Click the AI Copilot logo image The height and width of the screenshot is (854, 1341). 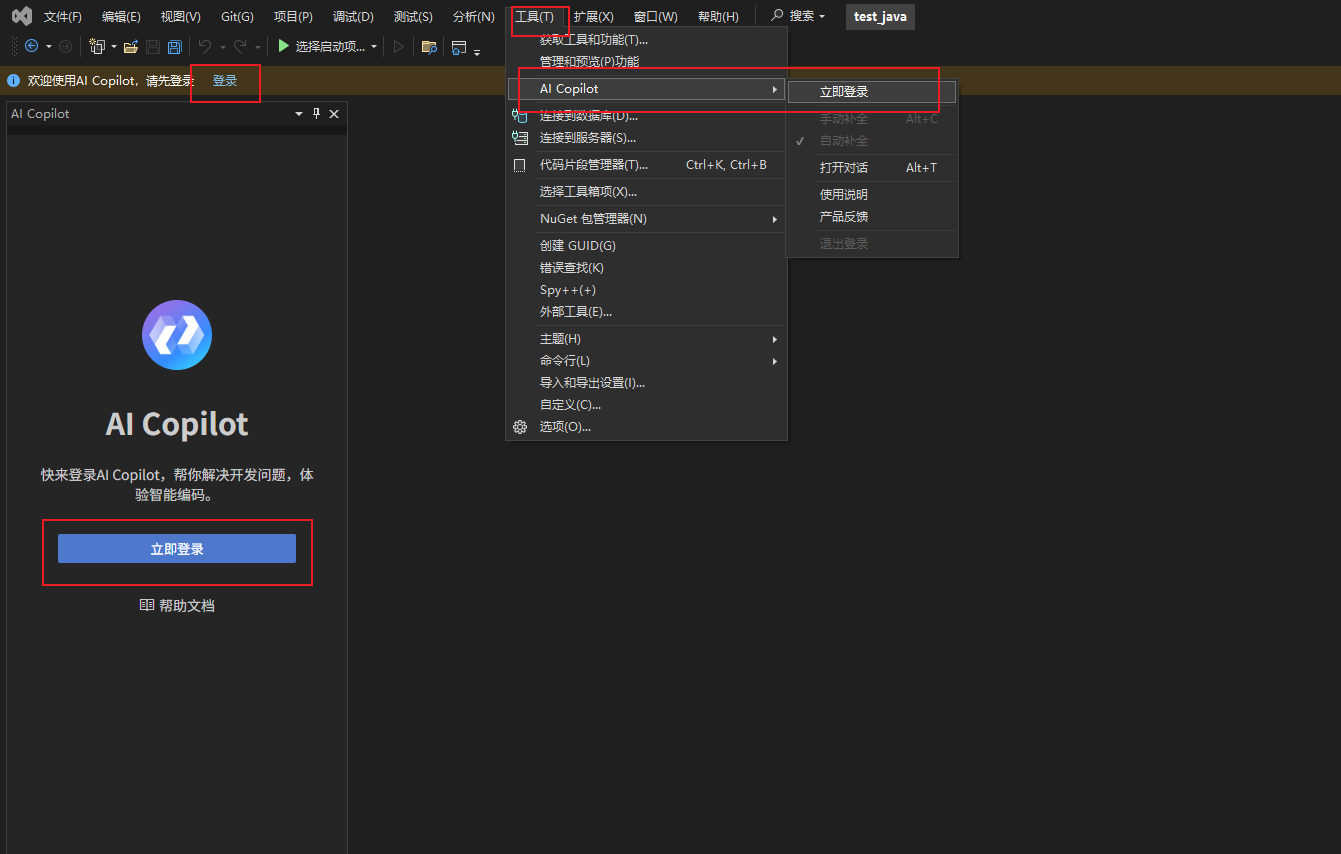(x=177, y=335)
